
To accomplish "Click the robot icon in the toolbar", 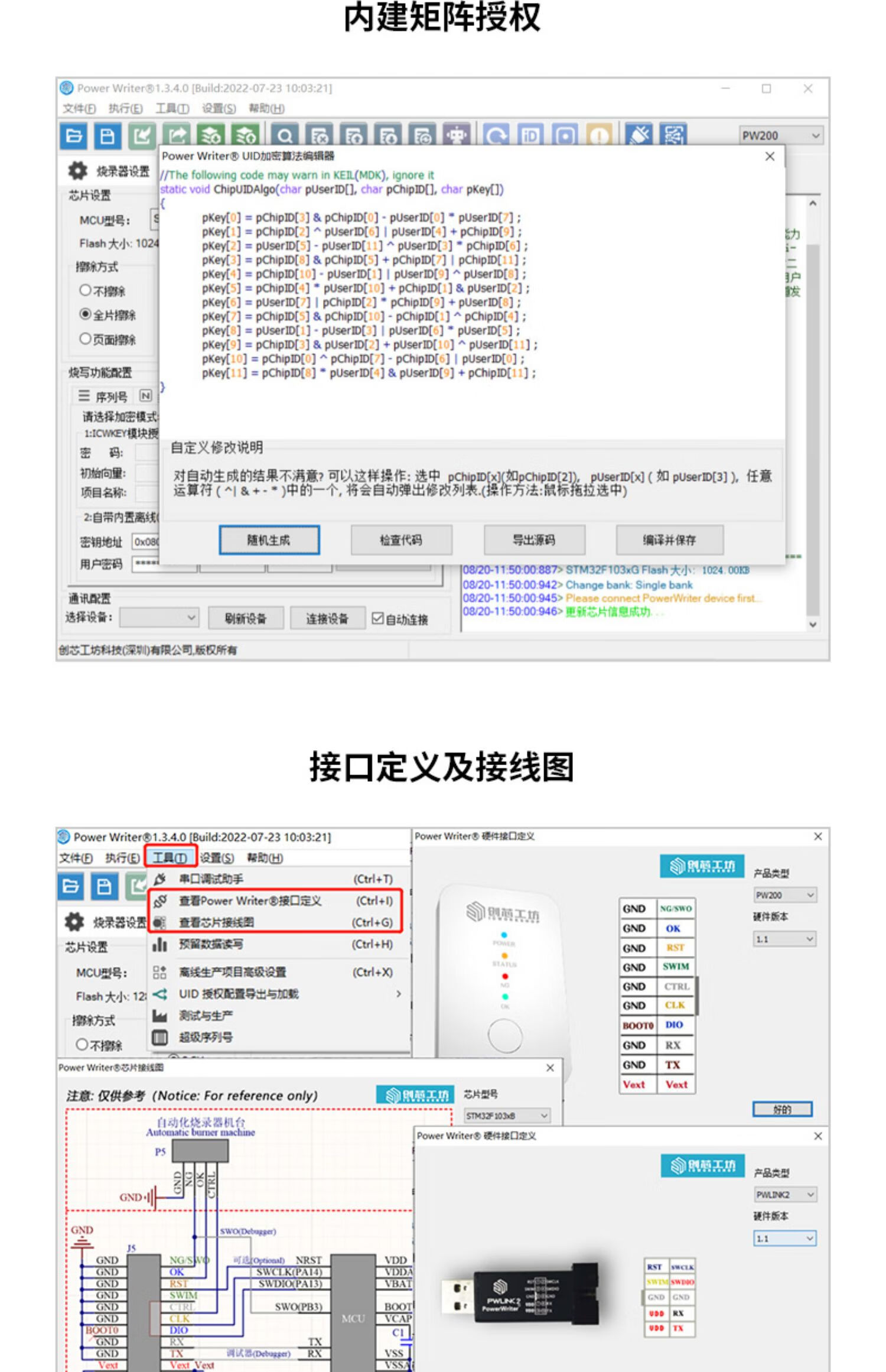I will click(456, 136).
